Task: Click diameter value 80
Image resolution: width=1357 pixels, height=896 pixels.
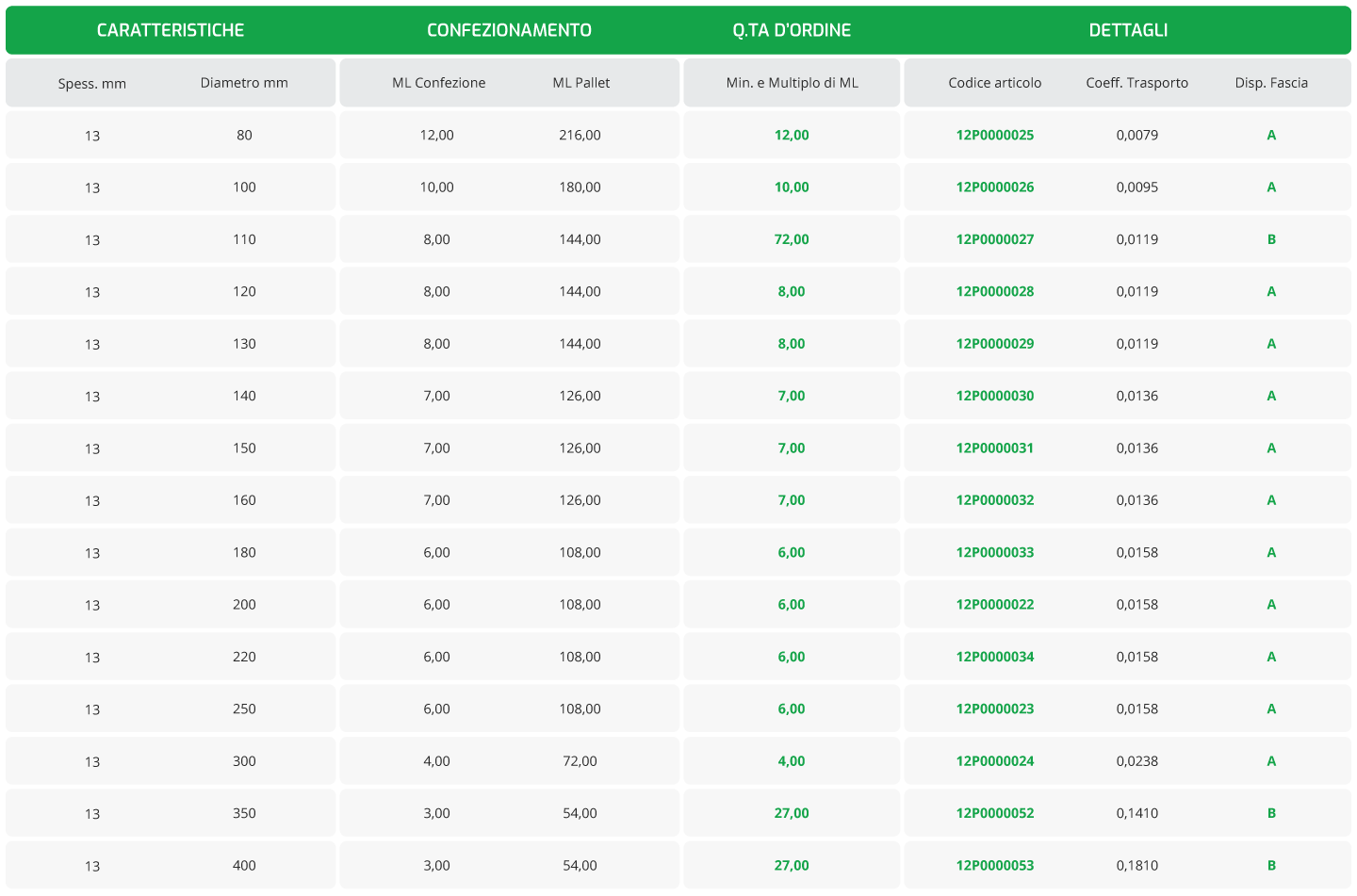Action: pyautogui.click(x=244, y=135)
